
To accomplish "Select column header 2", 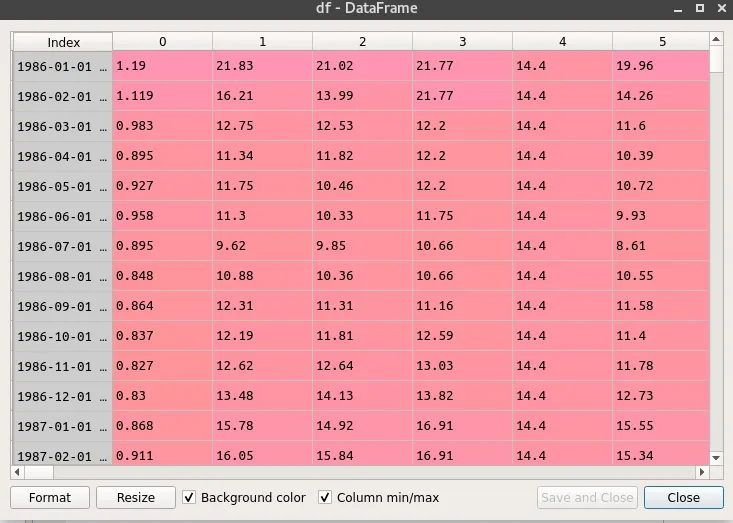I will 362,42.
